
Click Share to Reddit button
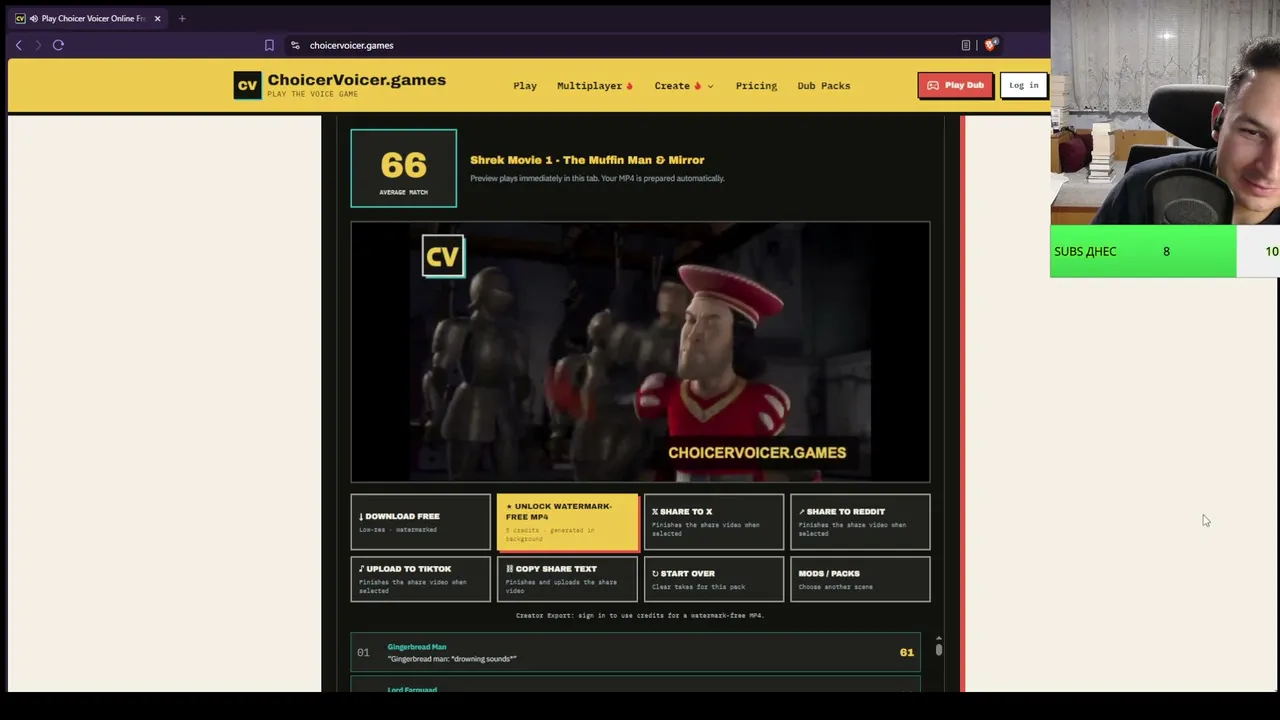860,522
